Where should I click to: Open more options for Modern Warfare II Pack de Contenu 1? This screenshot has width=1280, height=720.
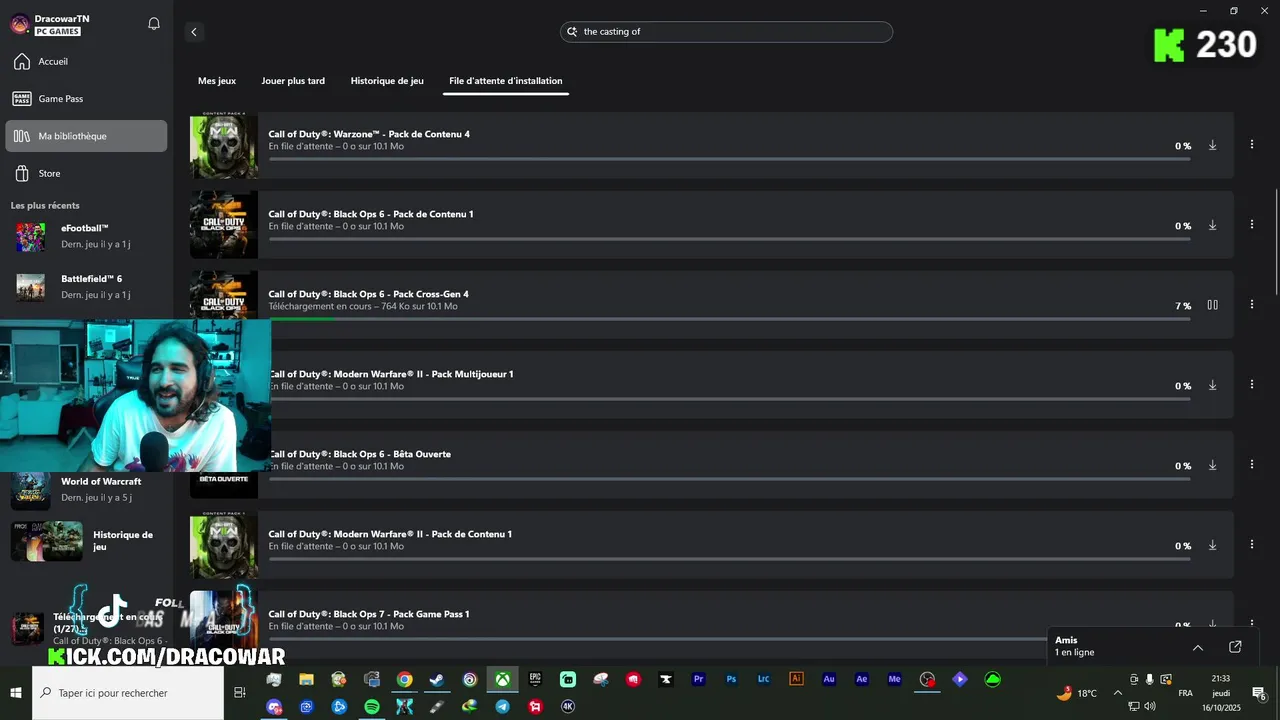tap(1251, 545)
